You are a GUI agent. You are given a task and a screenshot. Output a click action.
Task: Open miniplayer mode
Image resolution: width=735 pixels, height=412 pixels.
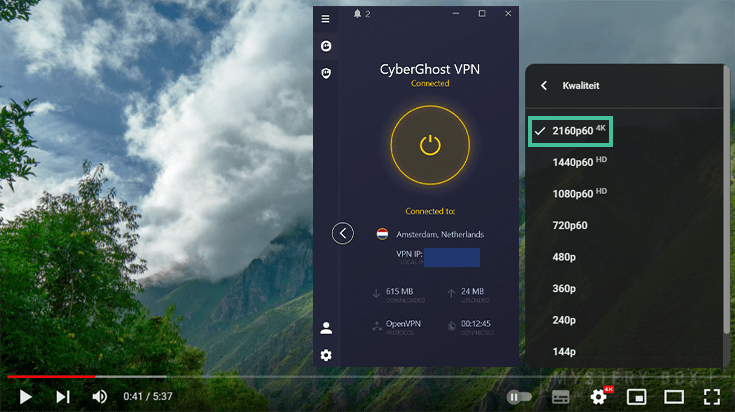tap(637, 397)
